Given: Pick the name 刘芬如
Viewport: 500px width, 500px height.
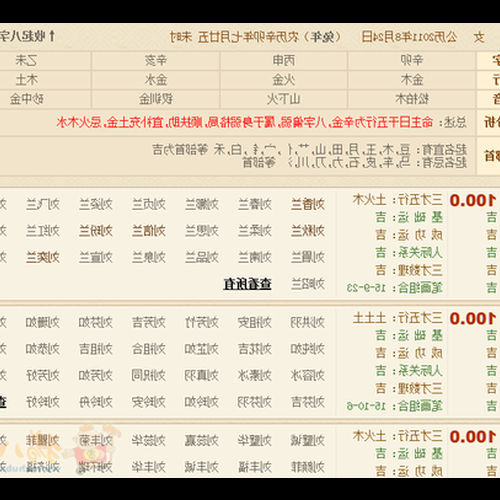Looking at the screenshot, I should [x=96, y=322].
